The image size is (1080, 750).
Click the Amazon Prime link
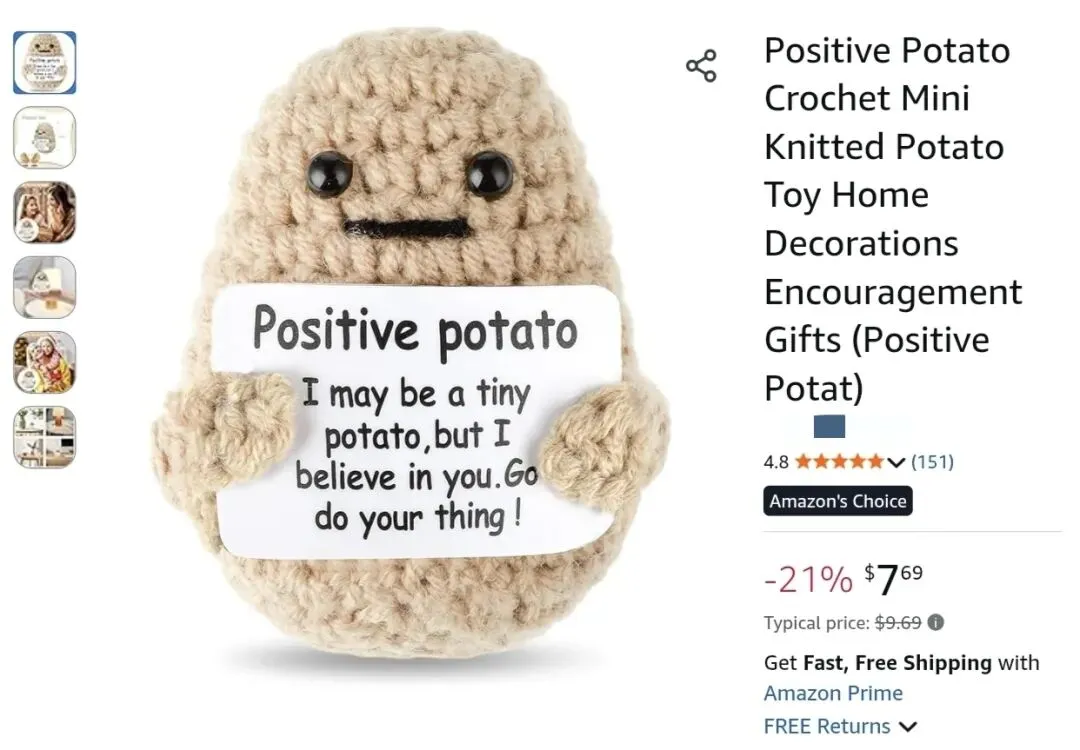tap(833, 693)
